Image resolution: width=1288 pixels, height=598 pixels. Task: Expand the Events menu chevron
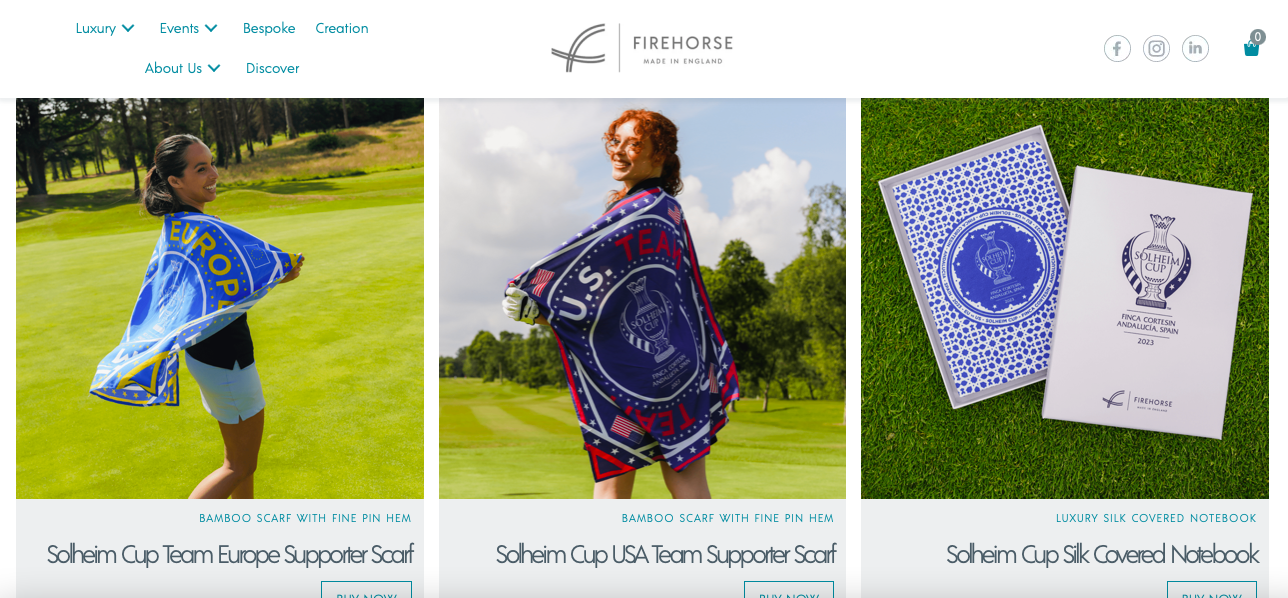tap(210, 28)
